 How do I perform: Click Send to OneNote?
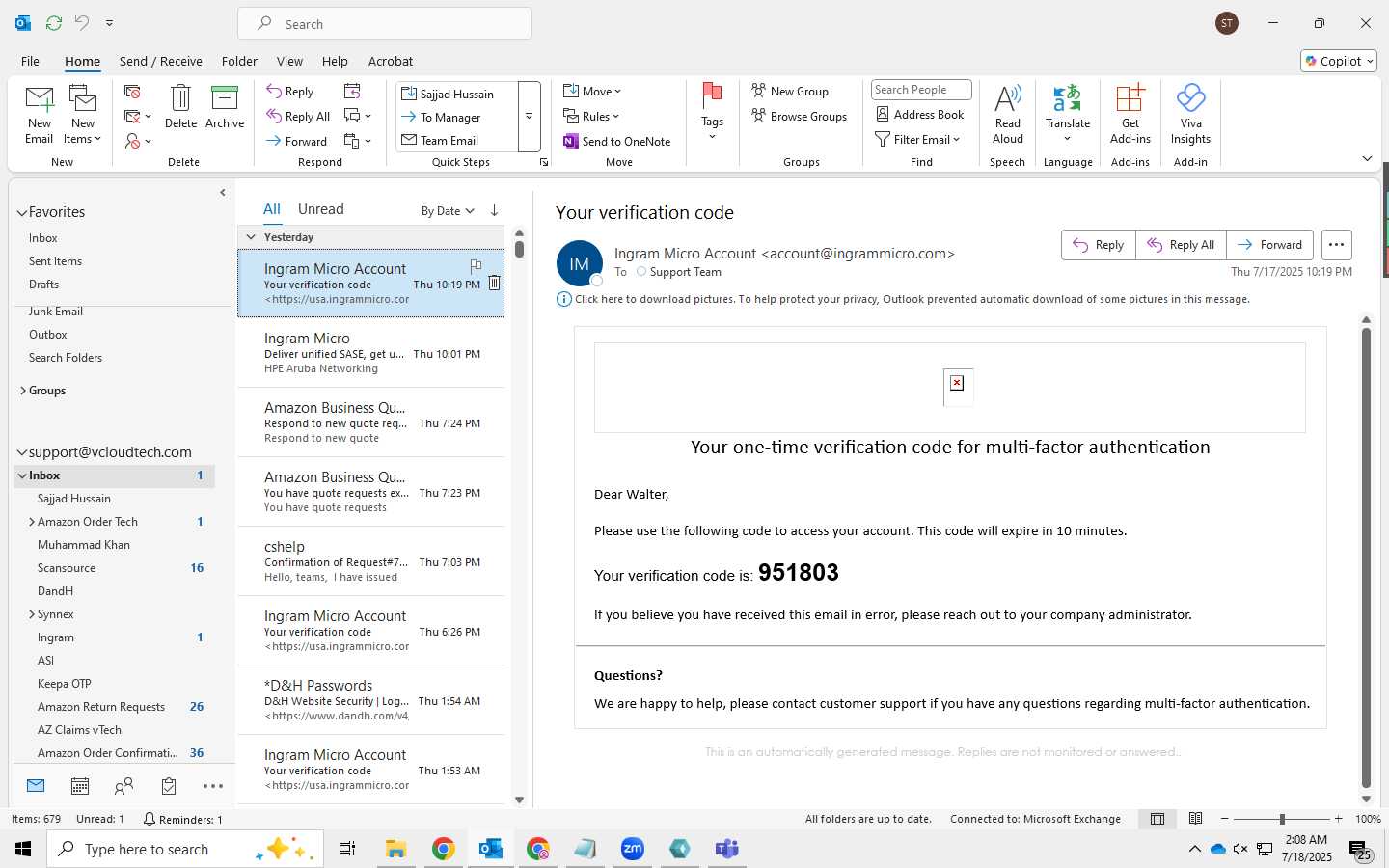pyautogui.click(x=617, y=141)
